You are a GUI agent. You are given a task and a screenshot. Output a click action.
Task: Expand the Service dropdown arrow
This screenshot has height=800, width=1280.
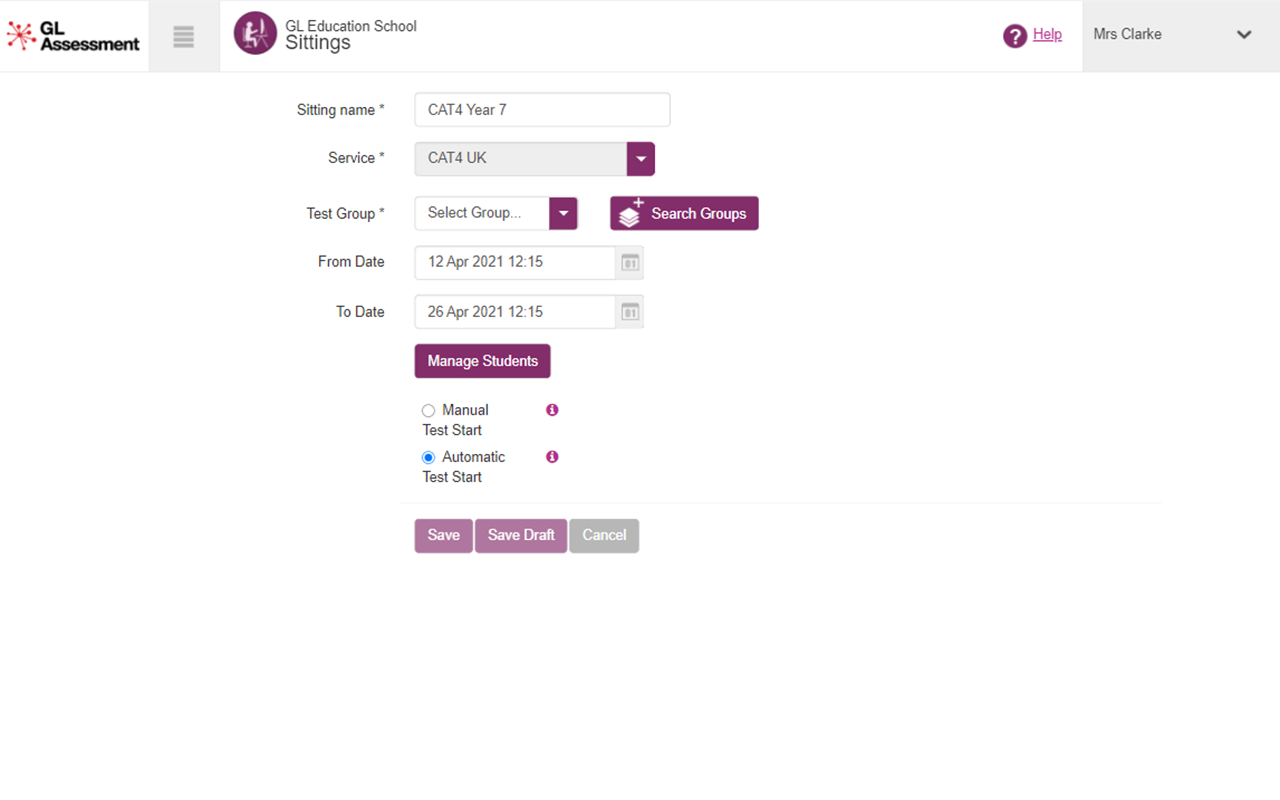641,159
